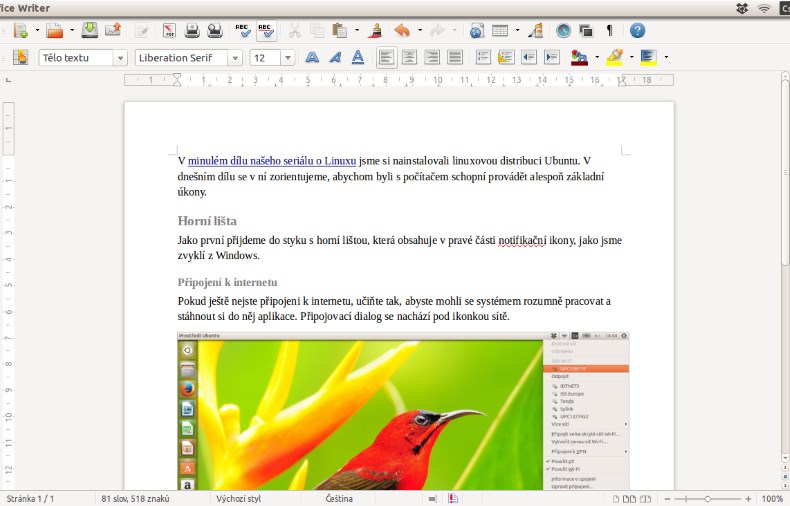Align text left

(386, 57)
